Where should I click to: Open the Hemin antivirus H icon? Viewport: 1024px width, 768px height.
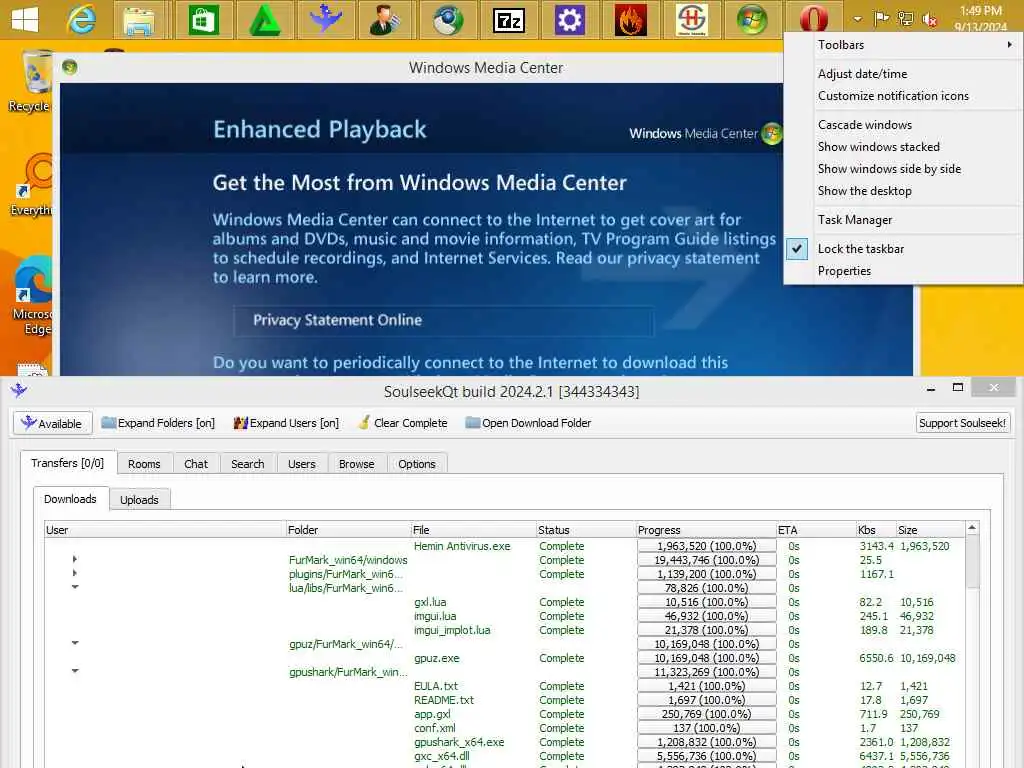[x=691, y=20]
